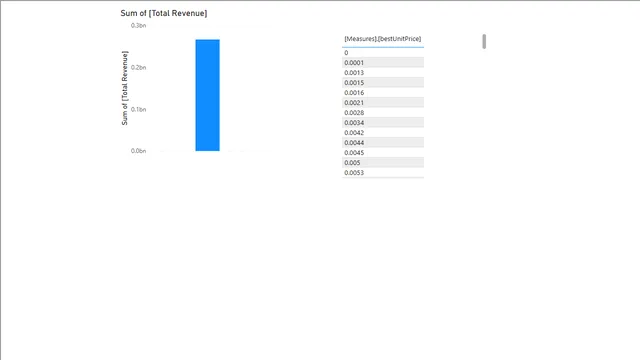The width and height of the screenshot is (640, 360).
Task: Click the 0.1bn y-axis label
Action: click(138, 109)
